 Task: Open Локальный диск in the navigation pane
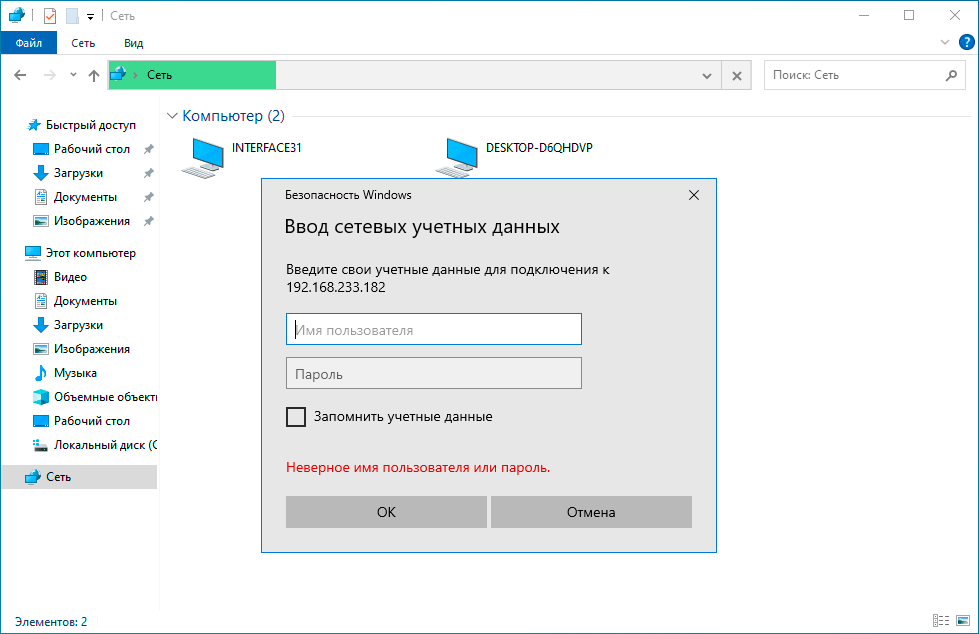point(105,445)
